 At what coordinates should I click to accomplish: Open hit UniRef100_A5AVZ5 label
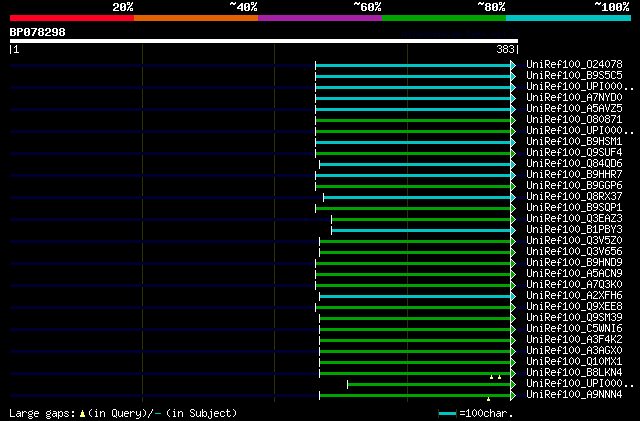[x=574, y=109]
